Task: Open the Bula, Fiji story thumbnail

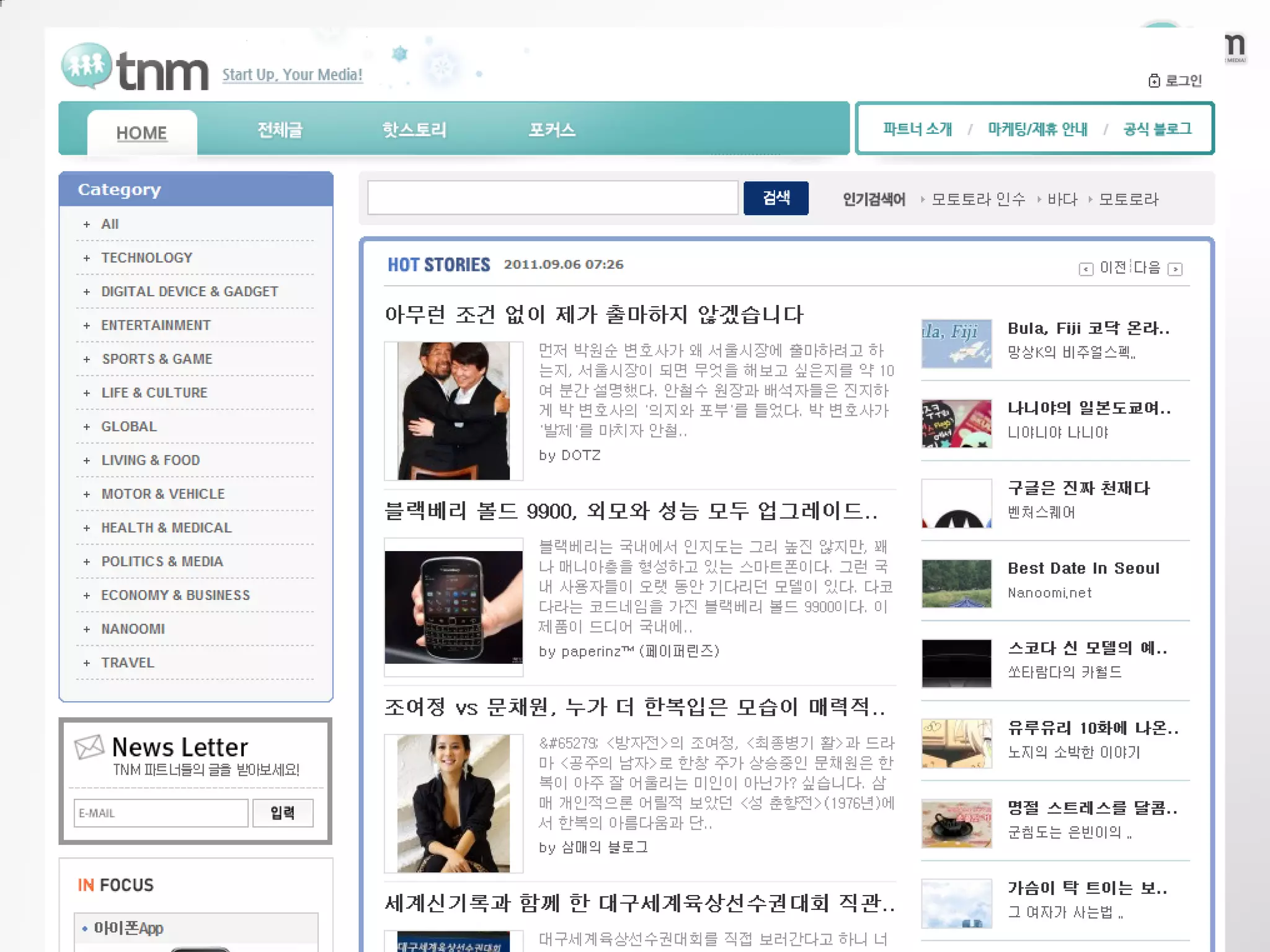Action: pyautogui.click(x=956, y=343)
